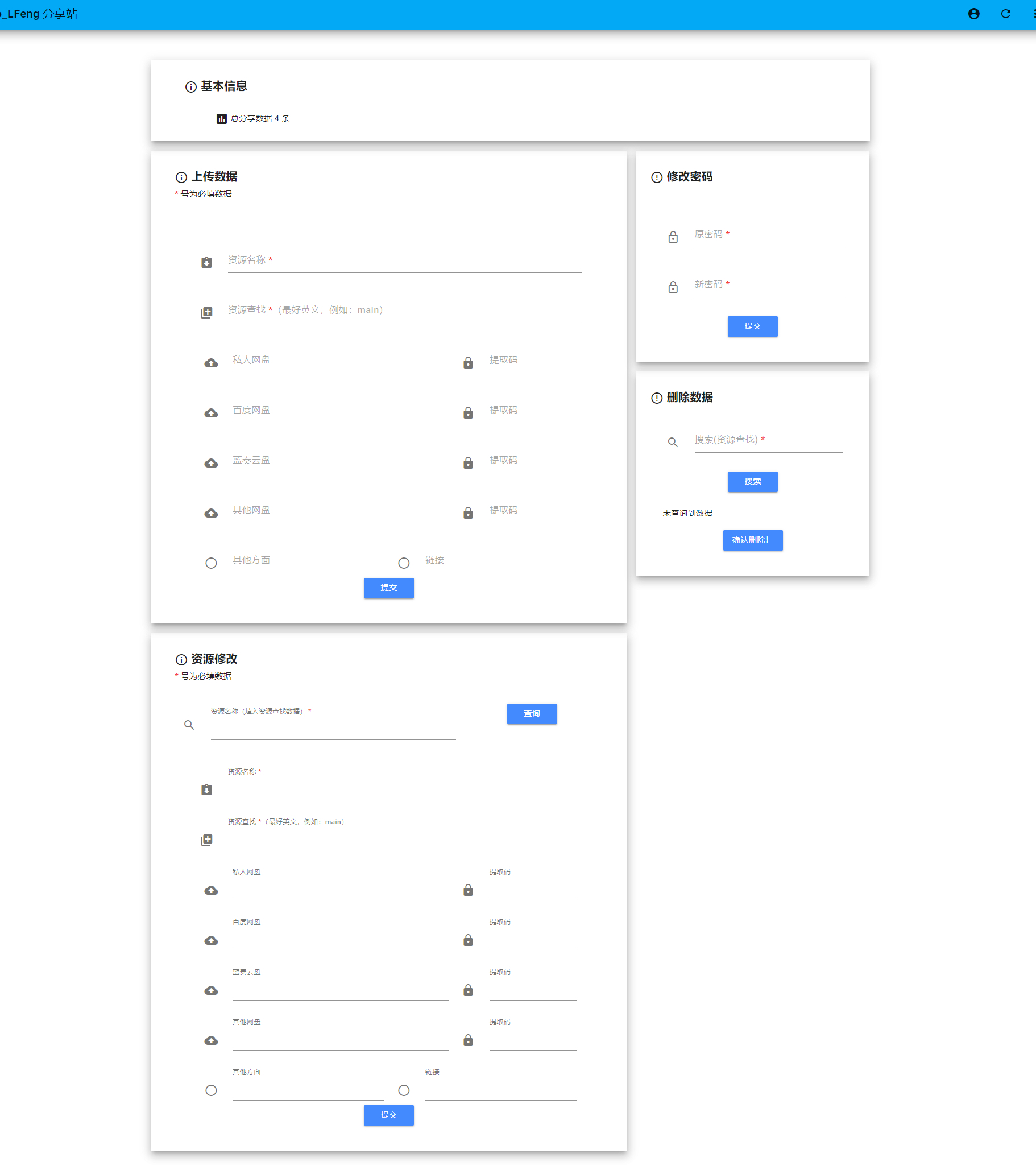
Task: Click the lock icon next to 原密码
Action: (673, 237)
